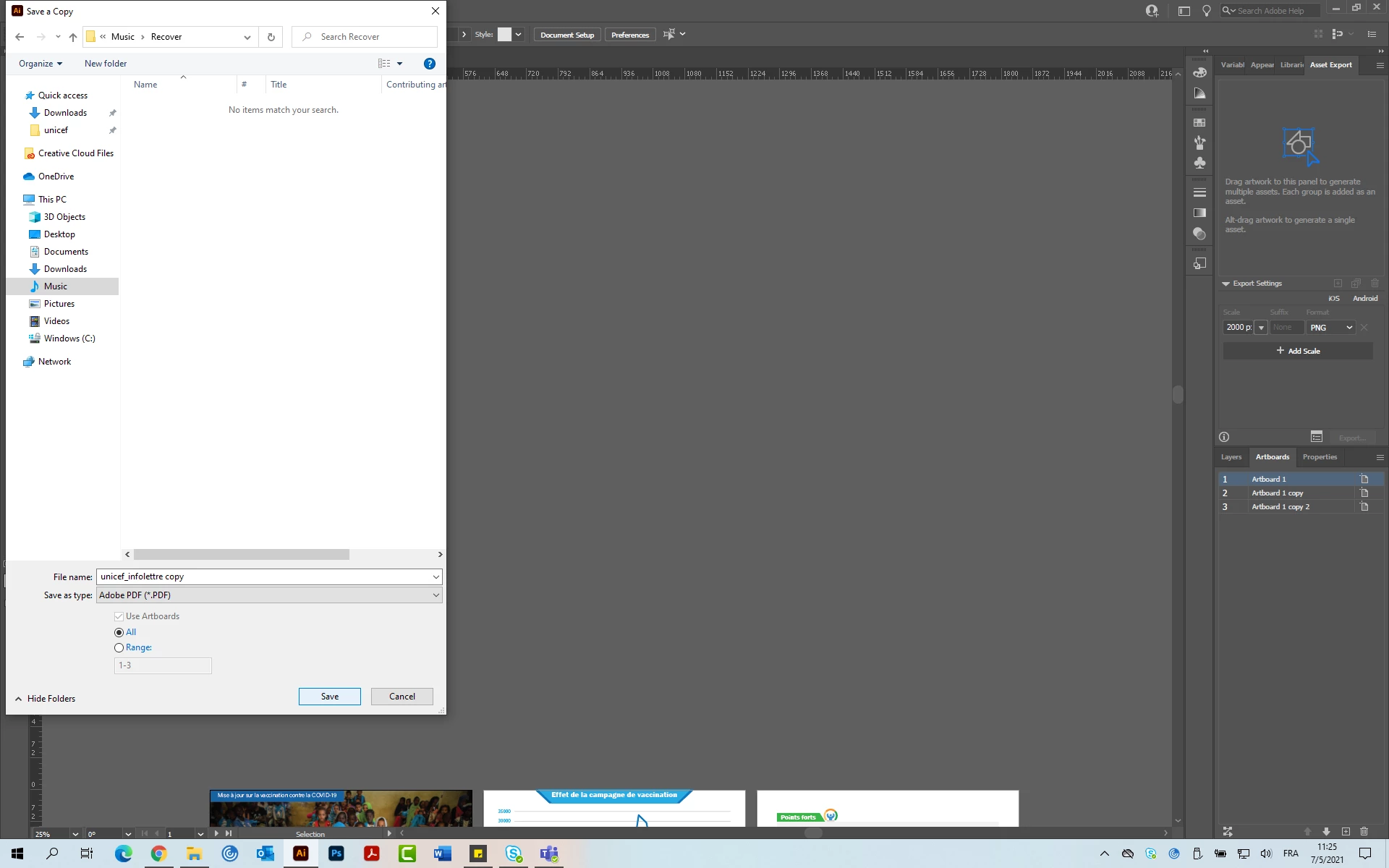Image resolution: width=1389 pixels, height=868 pixels.
Task: Click the help question mark icon
Action: [429, 64]
